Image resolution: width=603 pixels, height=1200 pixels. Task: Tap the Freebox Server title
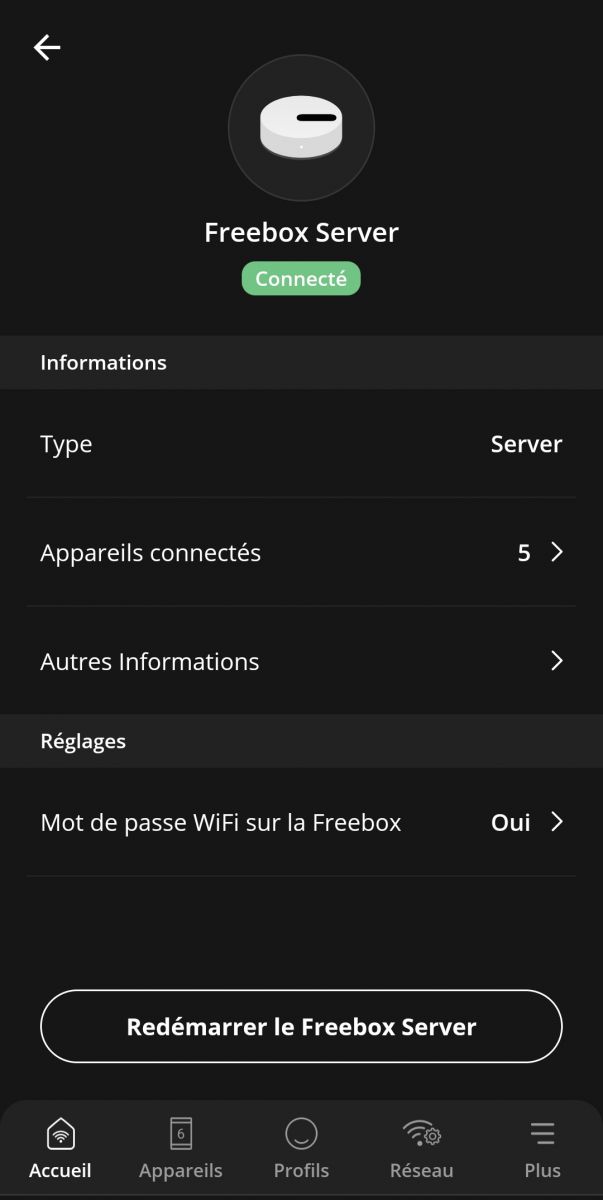pyautogui.click(x=301, y=233)
